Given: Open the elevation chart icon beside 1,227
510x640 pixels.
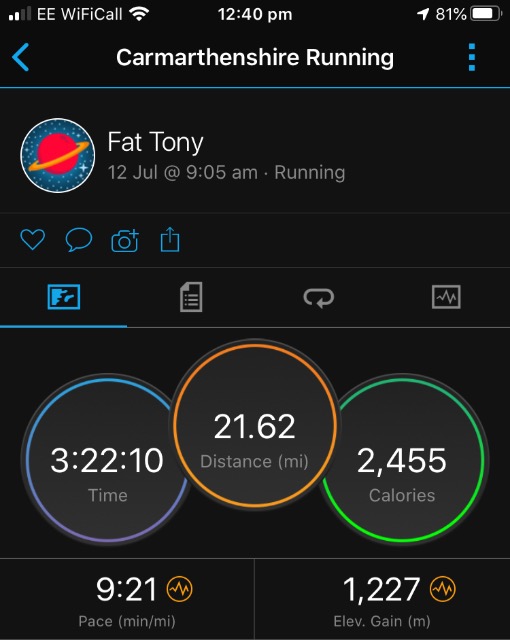Looking at the screenshot, I should [x=443, y=589].
